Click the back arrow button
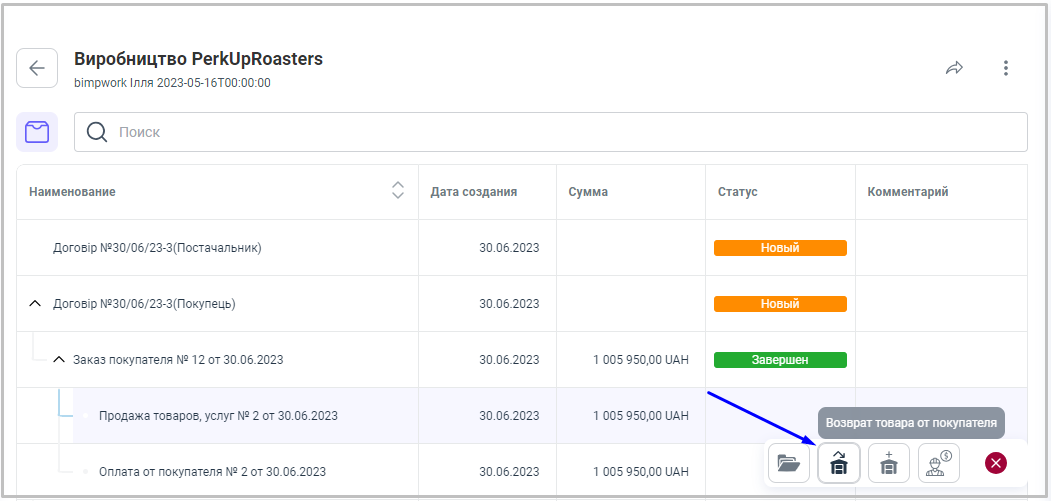Viewport: 1051px width, 501px height. tap(37, 68)
